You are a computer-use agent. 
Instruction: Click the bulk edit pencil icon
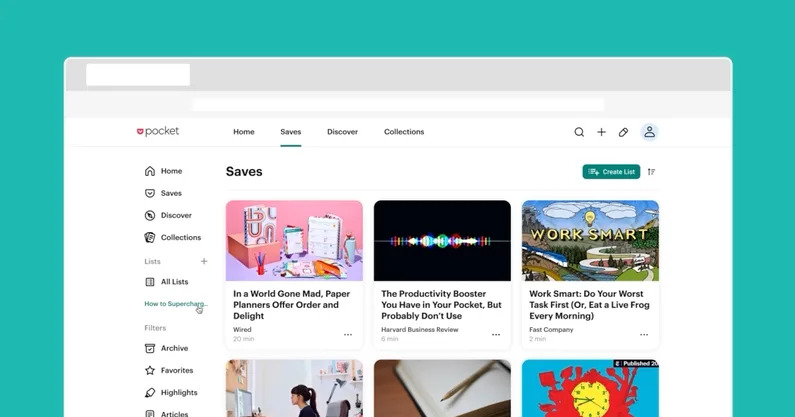click(624, 132)
